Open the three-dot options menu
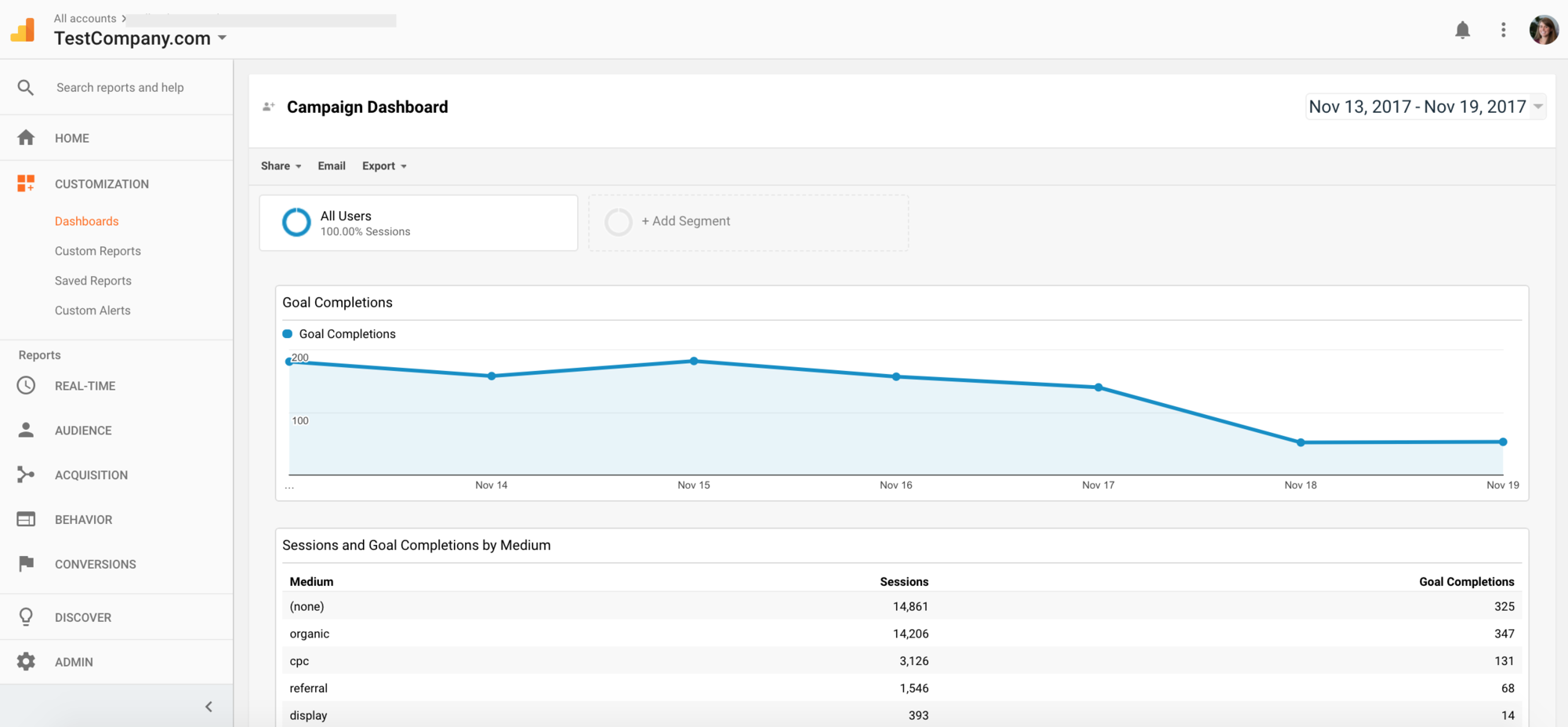Viewport: 1568px width, 727px height. 1503,31
